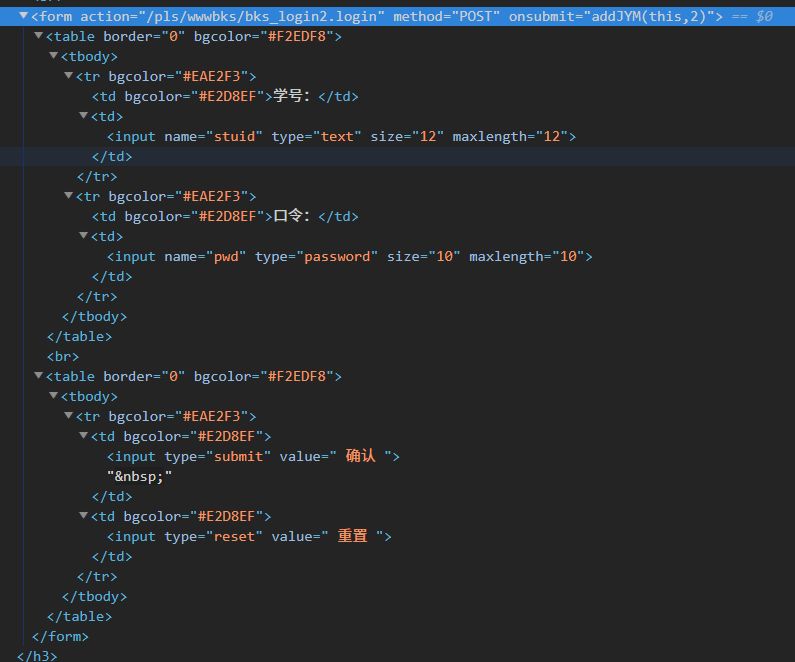Select the td line containing 学号:
Screen dimensions: 795x662
coord(225,96)
